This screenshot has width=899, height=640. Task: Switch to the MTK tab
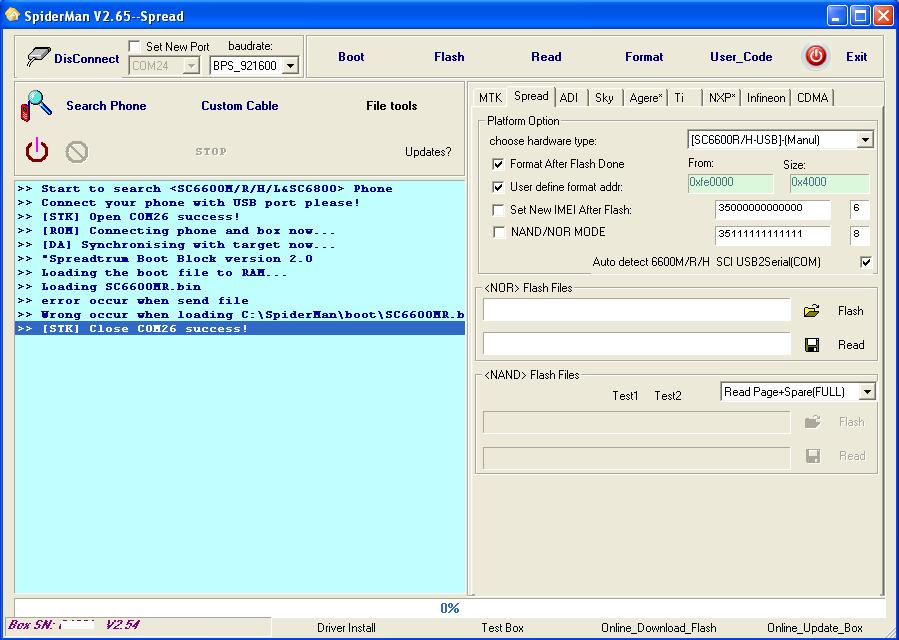pyautogui.click(x=490, y=98)
